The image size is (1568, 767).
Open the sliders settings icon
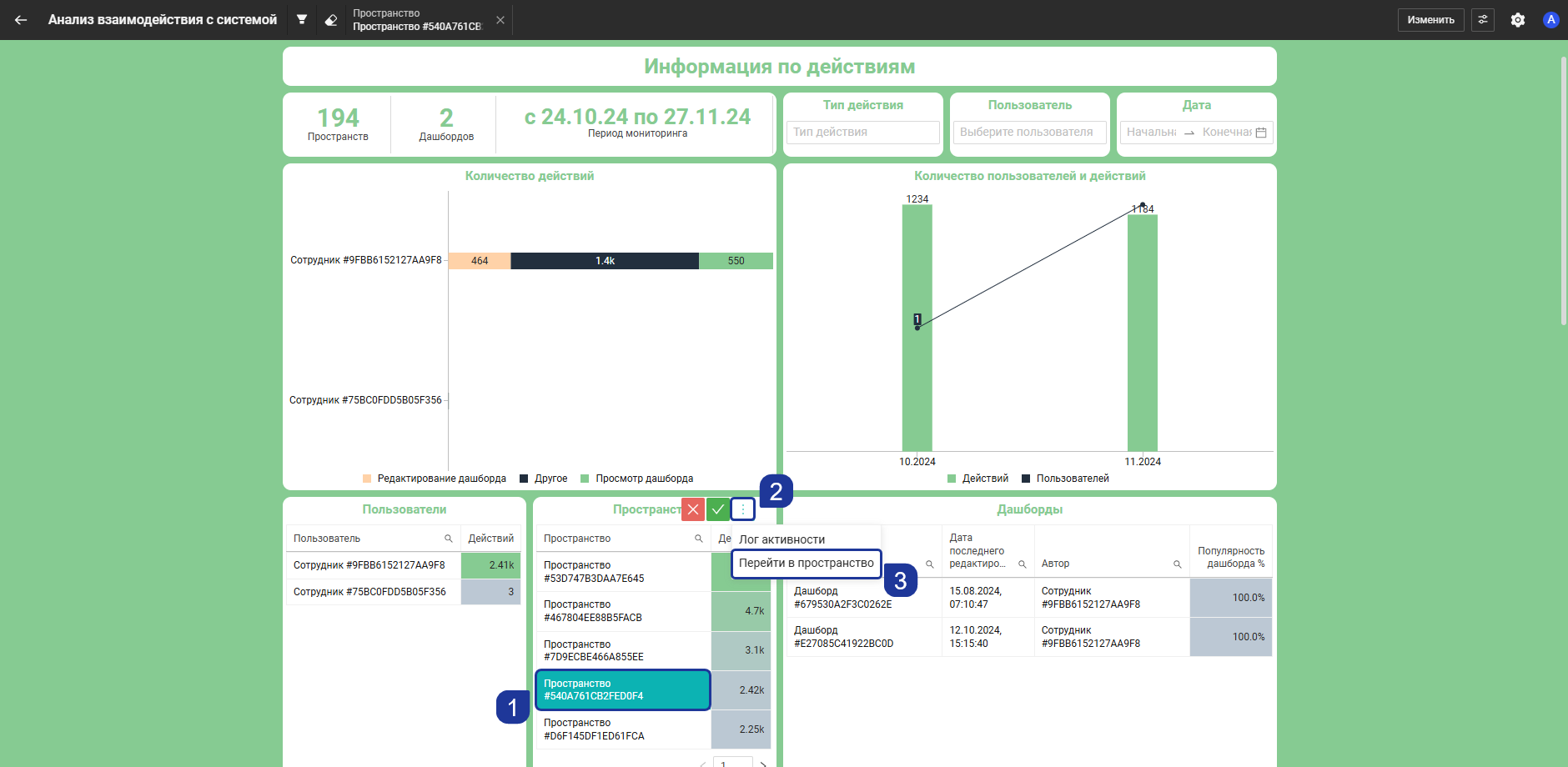(x=1483, y=20)
